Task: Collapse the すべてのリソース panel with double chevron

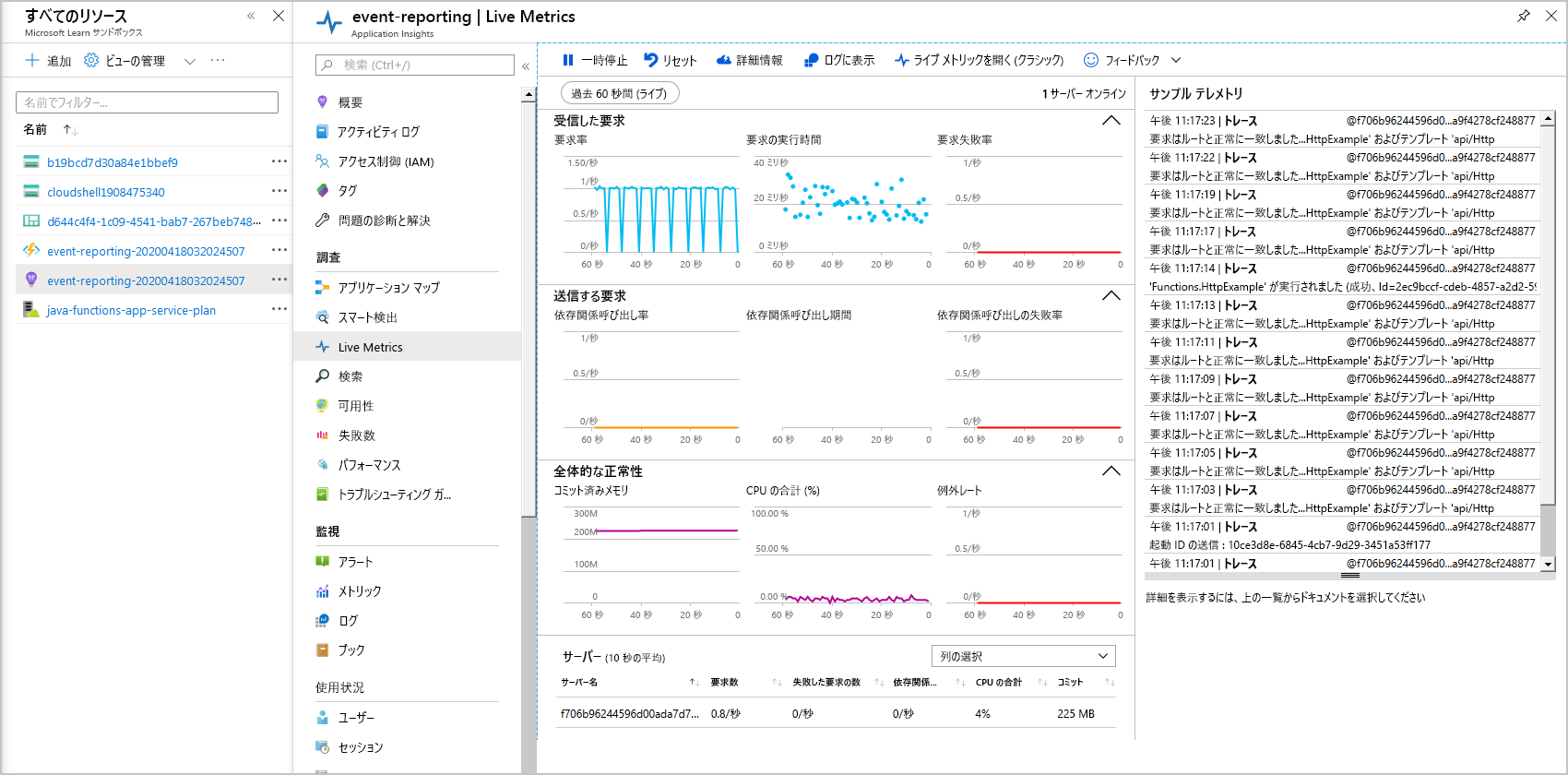Action: [251, 16]
